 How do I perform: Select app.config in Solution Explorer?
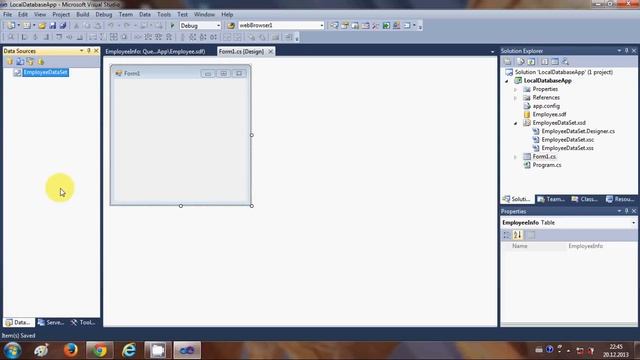click(546, 106)
